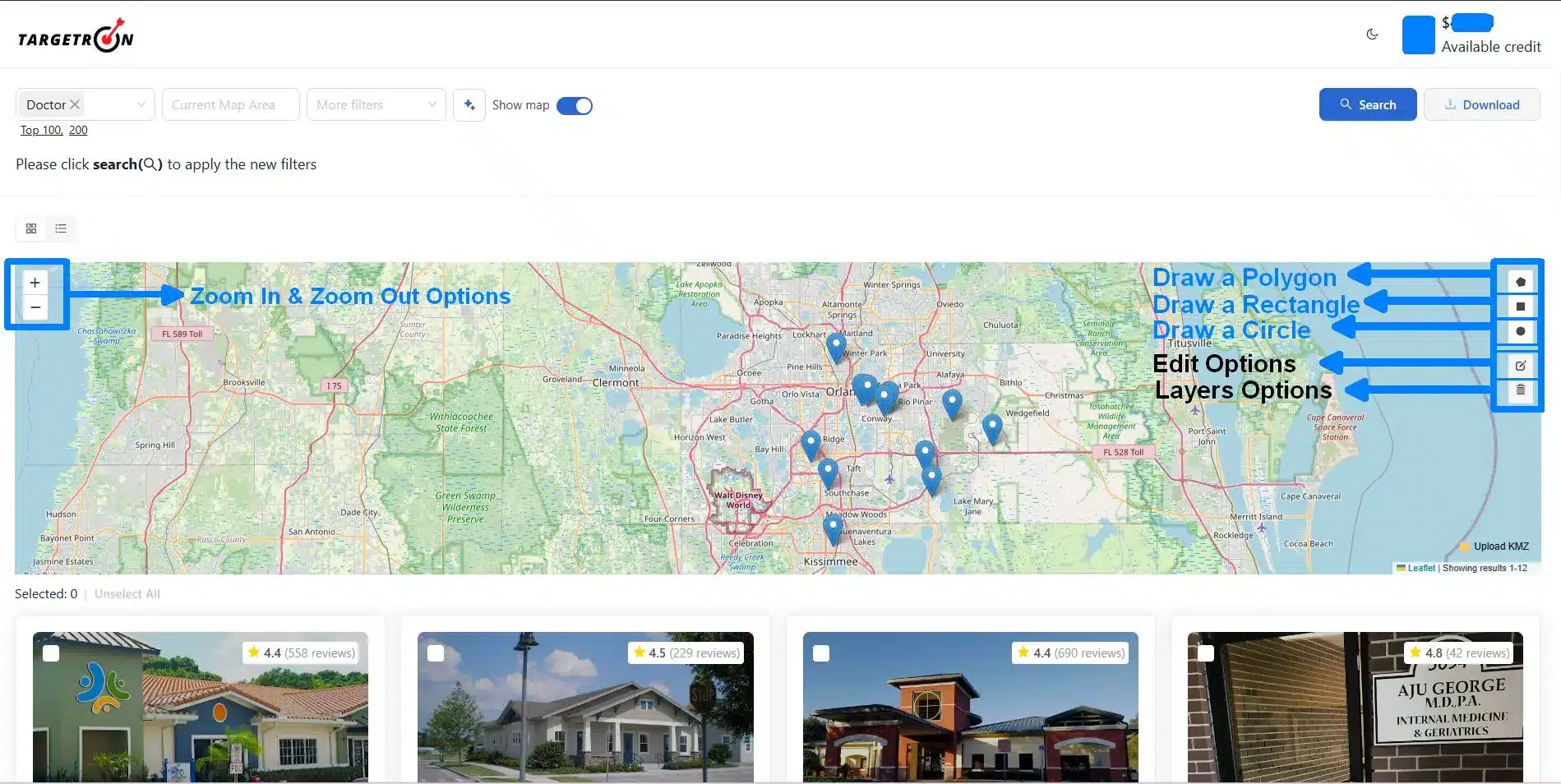
Task: Check the 4.4 (558 reviews) listing checkbox
Action: [51, 653]
